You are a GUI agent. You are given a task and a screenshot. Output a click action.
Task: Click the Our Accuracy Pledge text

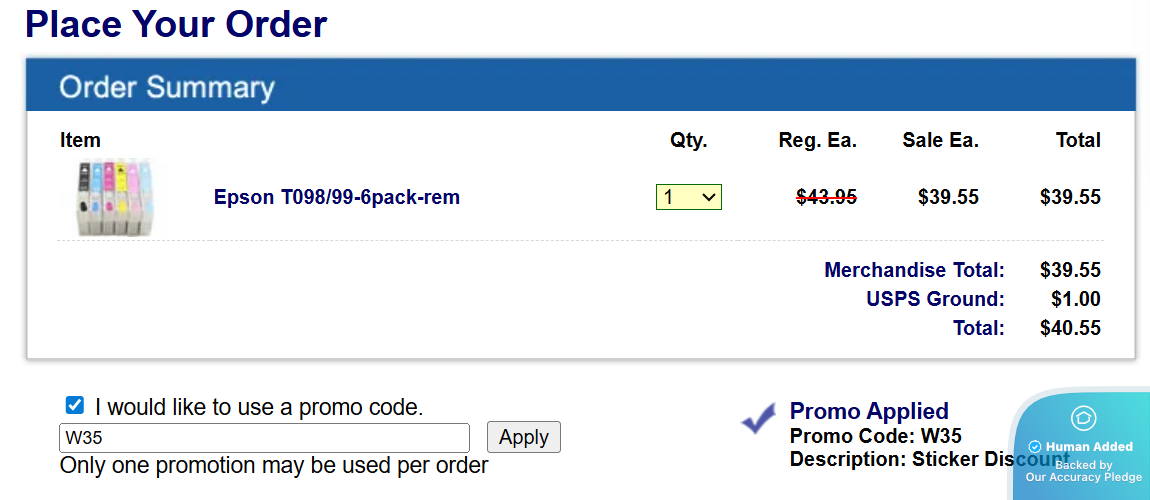pos(1083,477)
